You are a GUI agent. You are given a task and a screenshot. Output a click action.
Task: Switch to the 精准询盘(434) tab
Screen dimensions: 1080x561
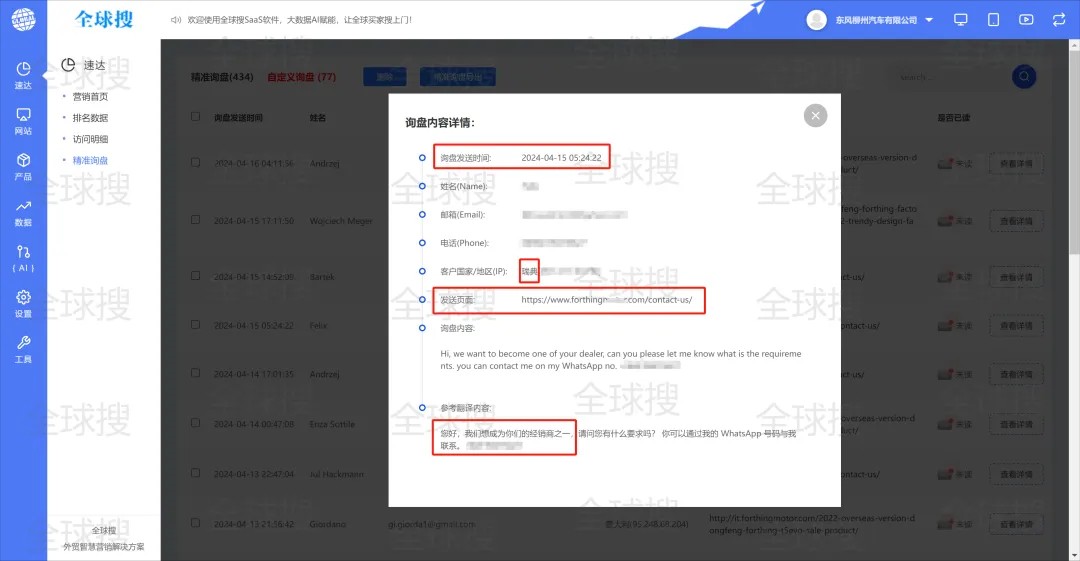(x=222, y=77)
